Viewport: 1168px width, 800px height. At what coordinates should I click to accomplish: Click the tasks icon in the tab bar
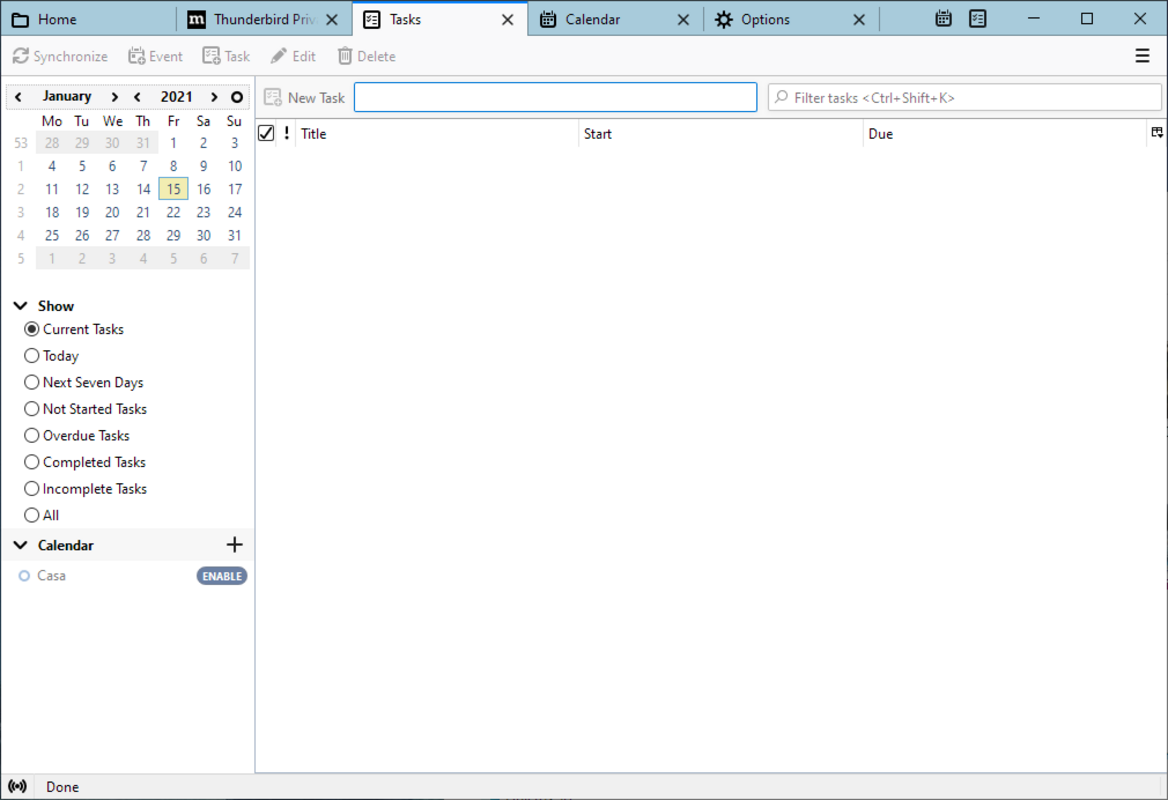(x=978, y=19)
